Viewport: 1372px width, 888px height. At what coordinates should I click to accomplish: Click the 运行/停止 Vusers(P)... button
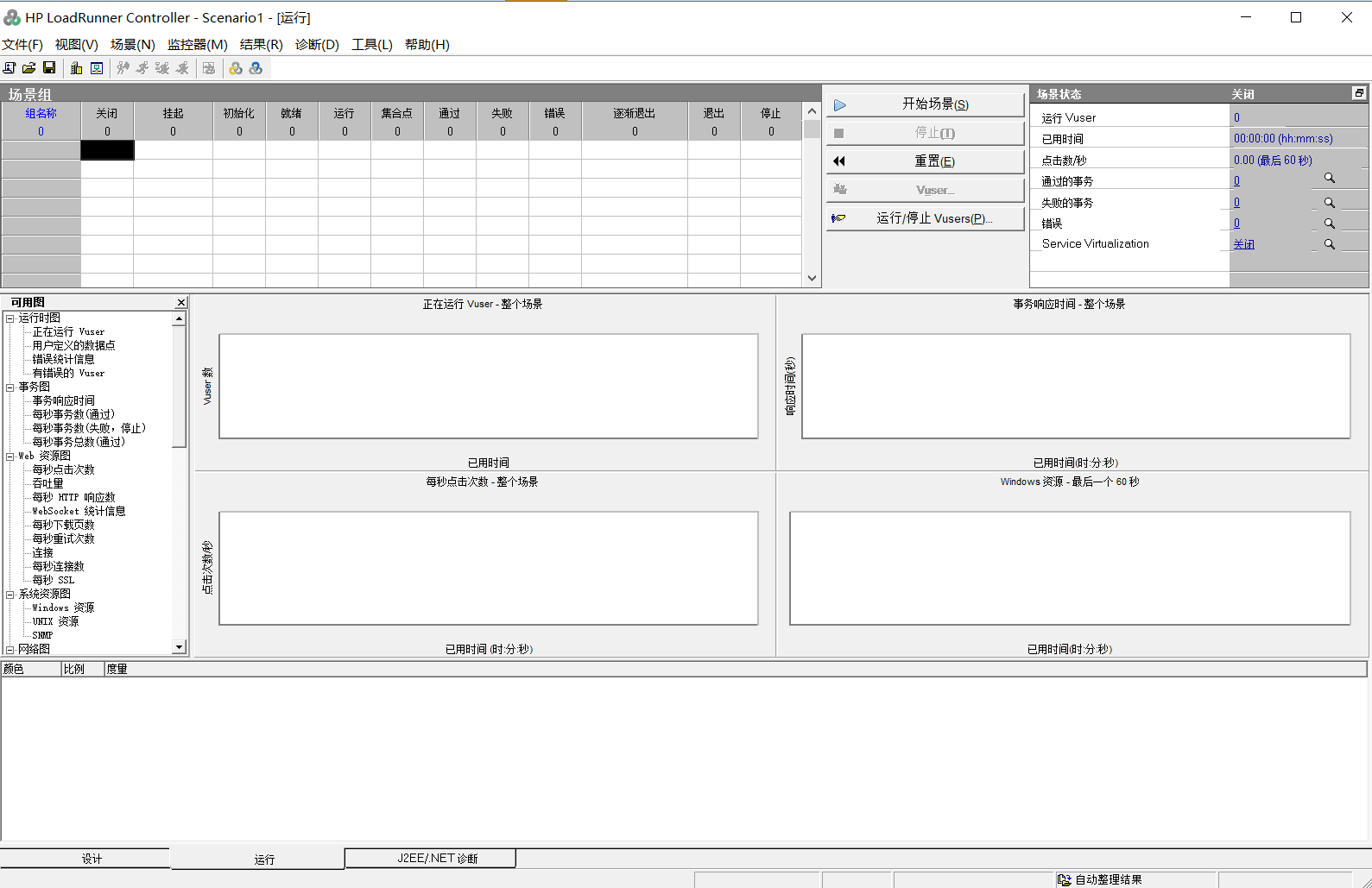(x=926, y=218)
